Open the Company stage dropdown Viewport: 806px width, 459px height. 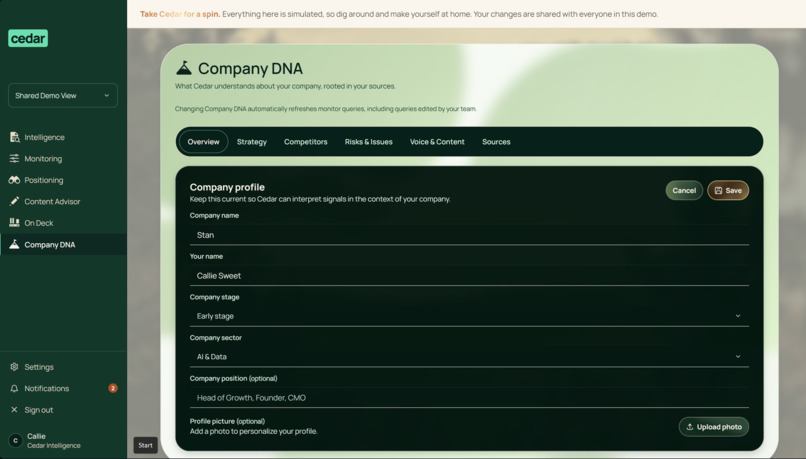(469, 316)
